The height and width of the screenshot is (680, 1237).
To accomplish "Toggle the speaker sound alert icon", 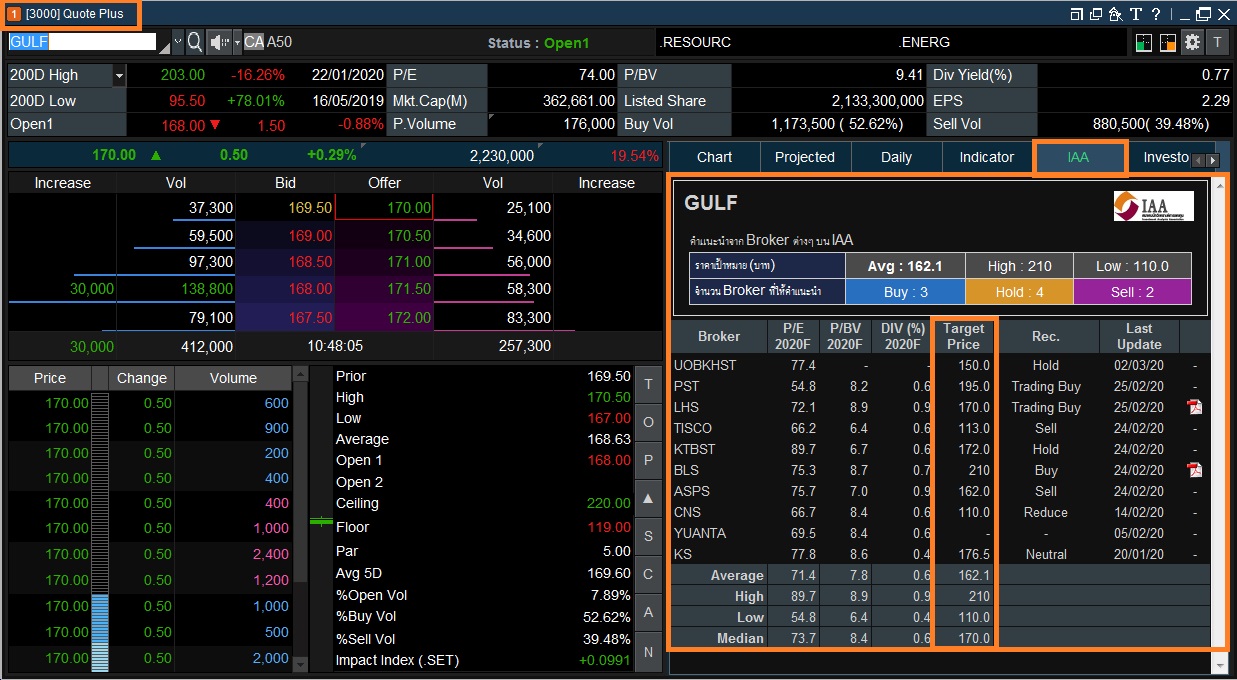I will tap(220, 42).
